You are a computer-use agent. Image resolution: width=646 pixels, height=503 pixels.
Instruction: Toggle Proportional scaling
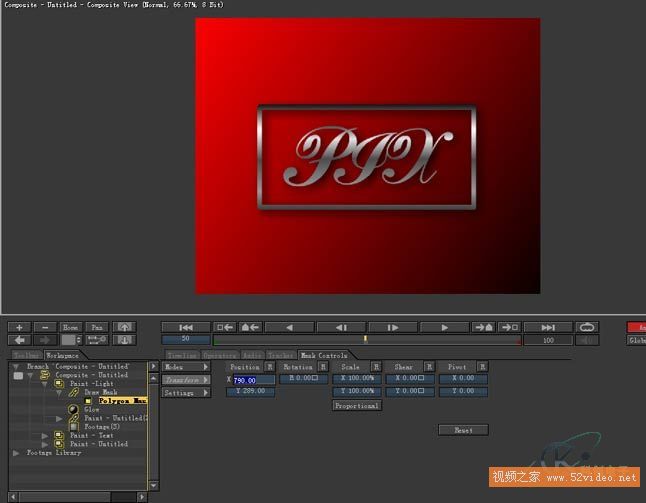[357, 406]
